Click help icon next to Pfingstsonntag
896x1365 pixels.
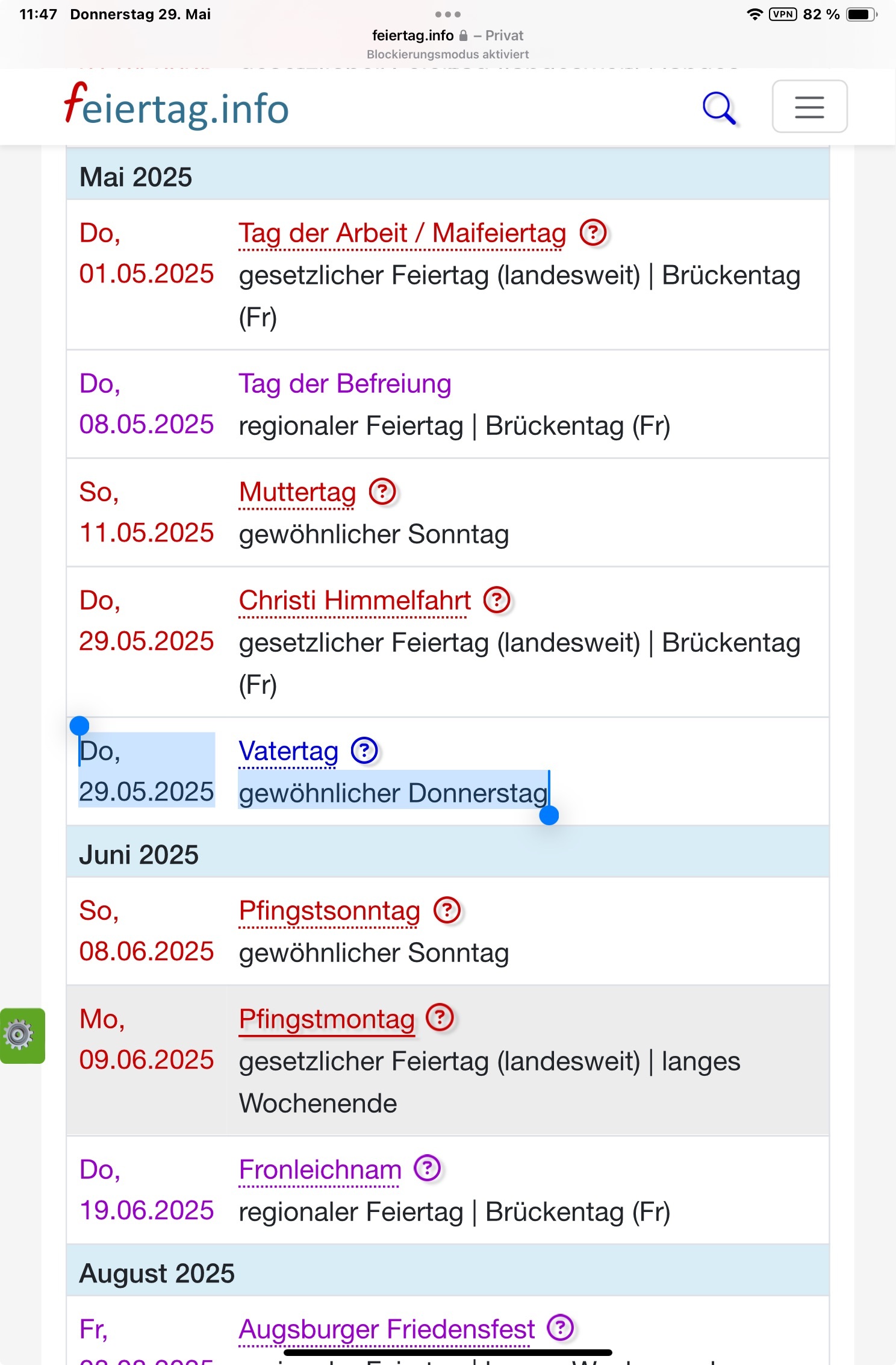click(447, 911)
